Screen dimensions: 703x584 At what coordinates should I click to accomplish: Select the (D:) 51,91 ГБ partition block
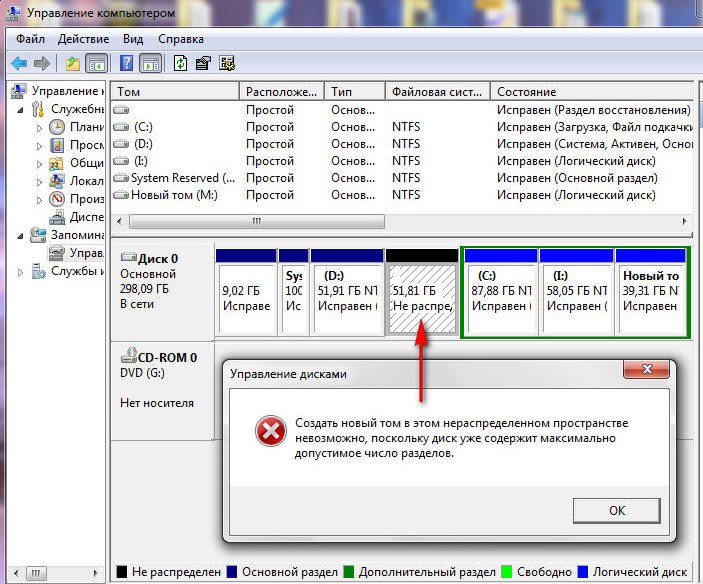(347, 292)
